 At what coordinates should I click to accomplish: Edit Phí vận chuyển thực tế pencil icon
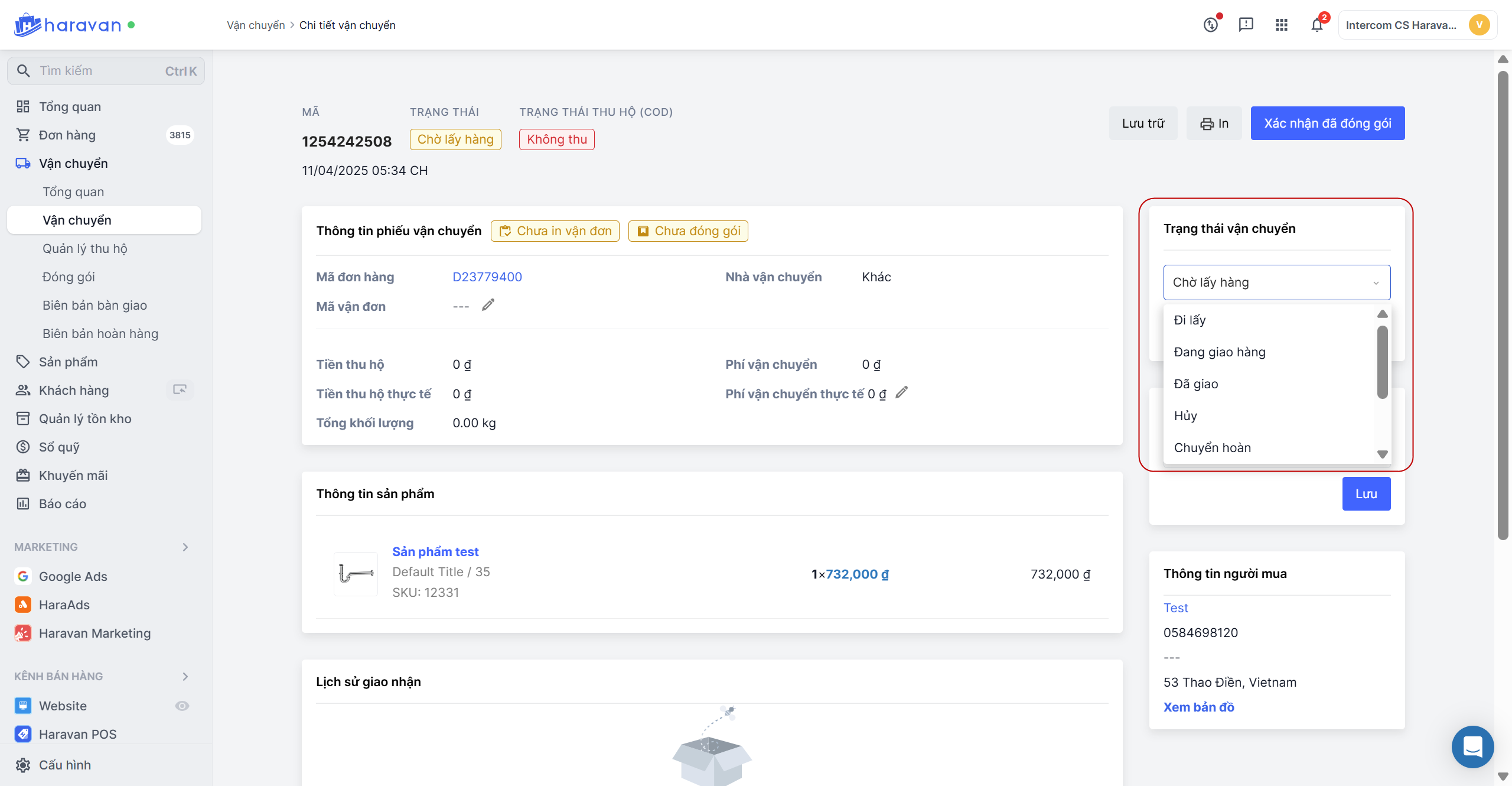[901, 392]
